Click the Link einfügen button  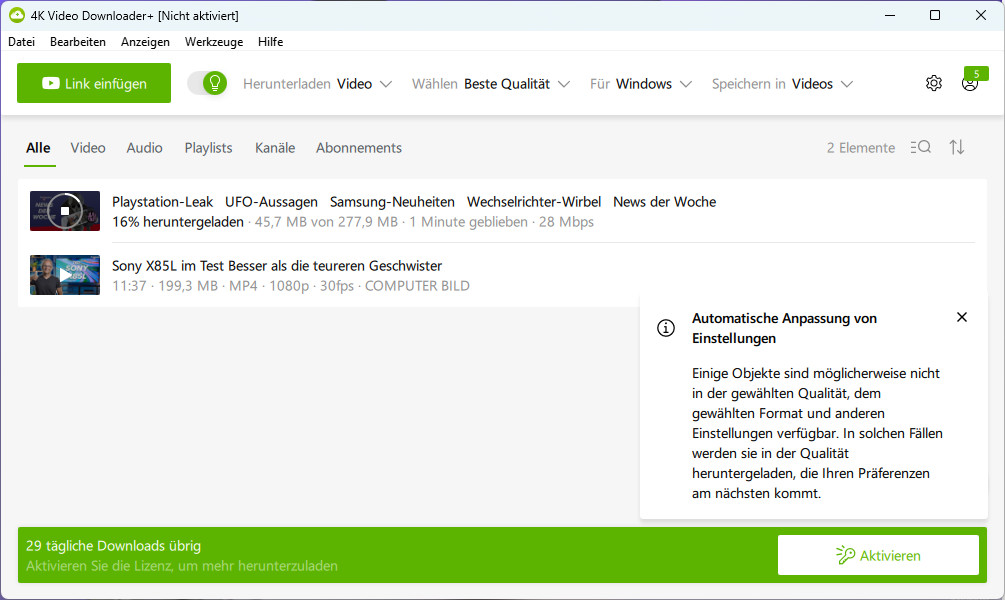tap(94, 84)
